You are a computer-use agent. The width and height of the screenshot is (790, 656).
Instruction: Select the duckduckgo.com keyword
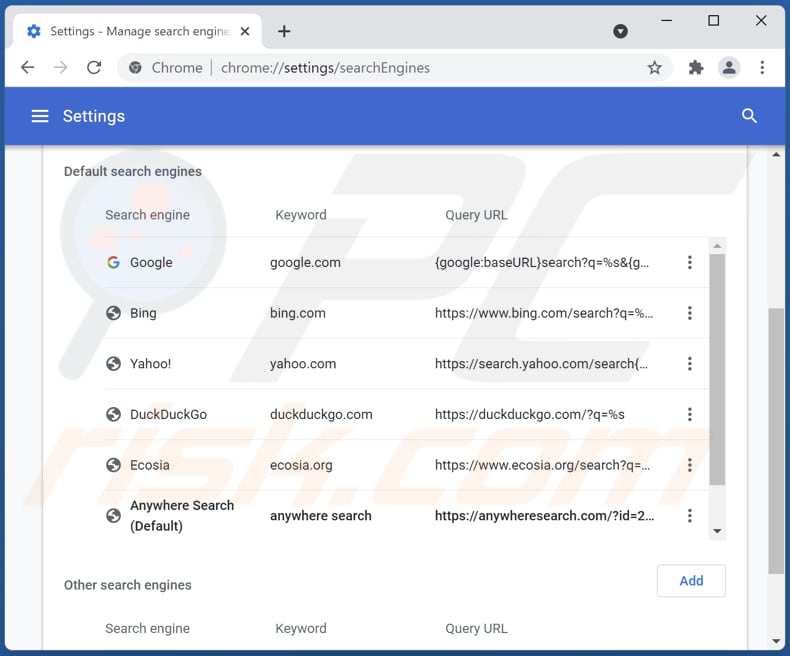[x=321, y=415]
